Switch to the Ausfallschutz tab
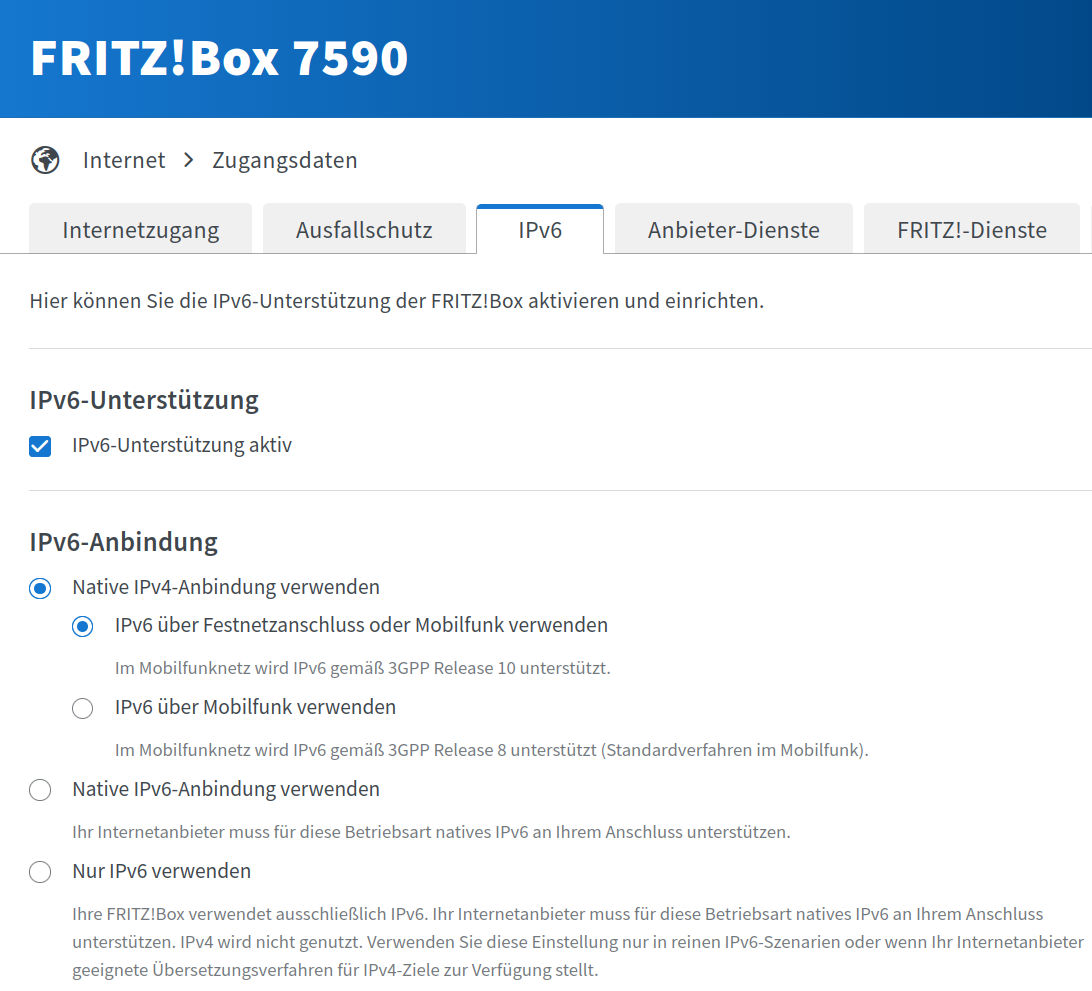1092x991 pixels. (x=364, y=229)
